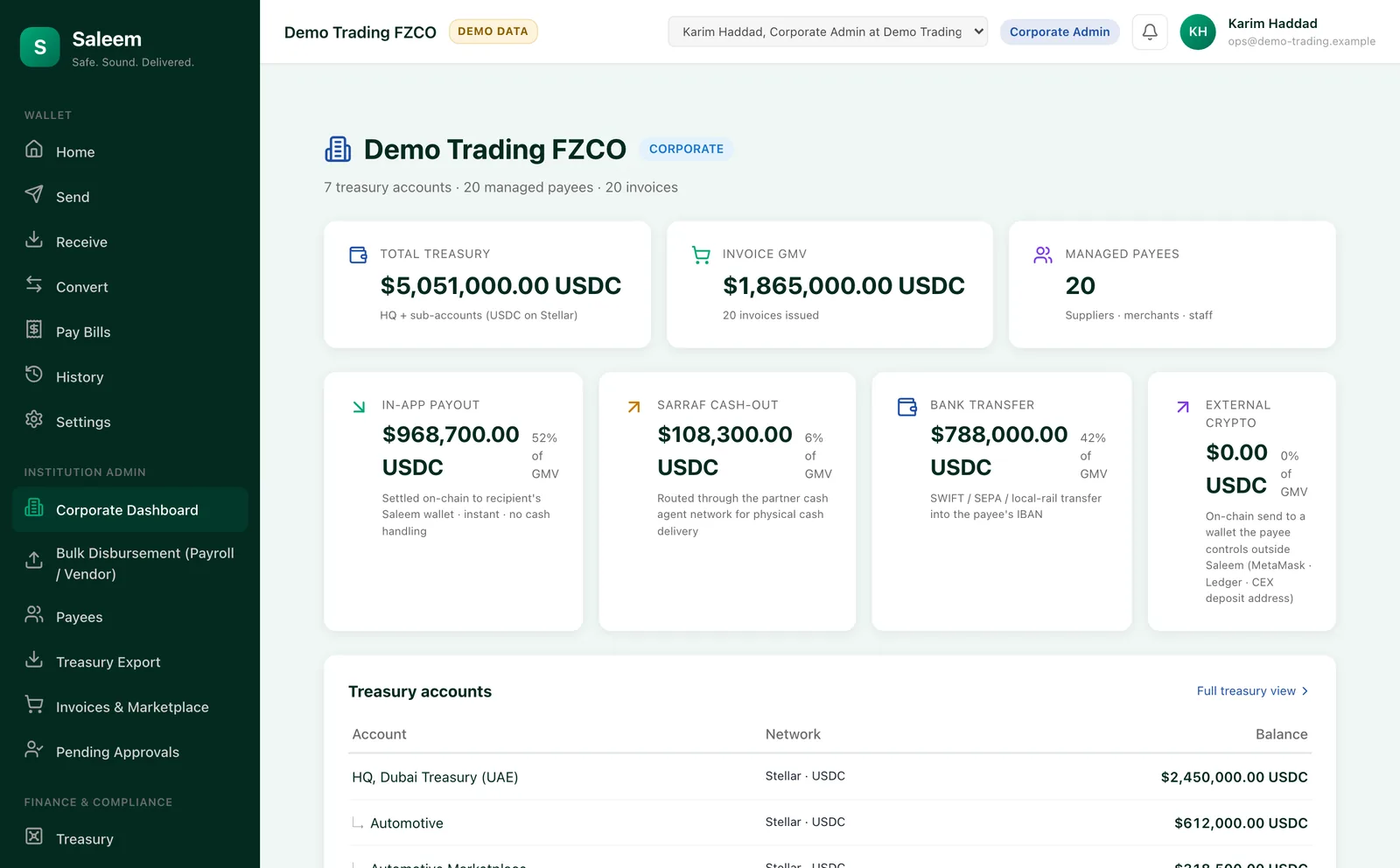Click the Receive download icon
This screenshot has height=868, width=1400.
coord(34,239)
